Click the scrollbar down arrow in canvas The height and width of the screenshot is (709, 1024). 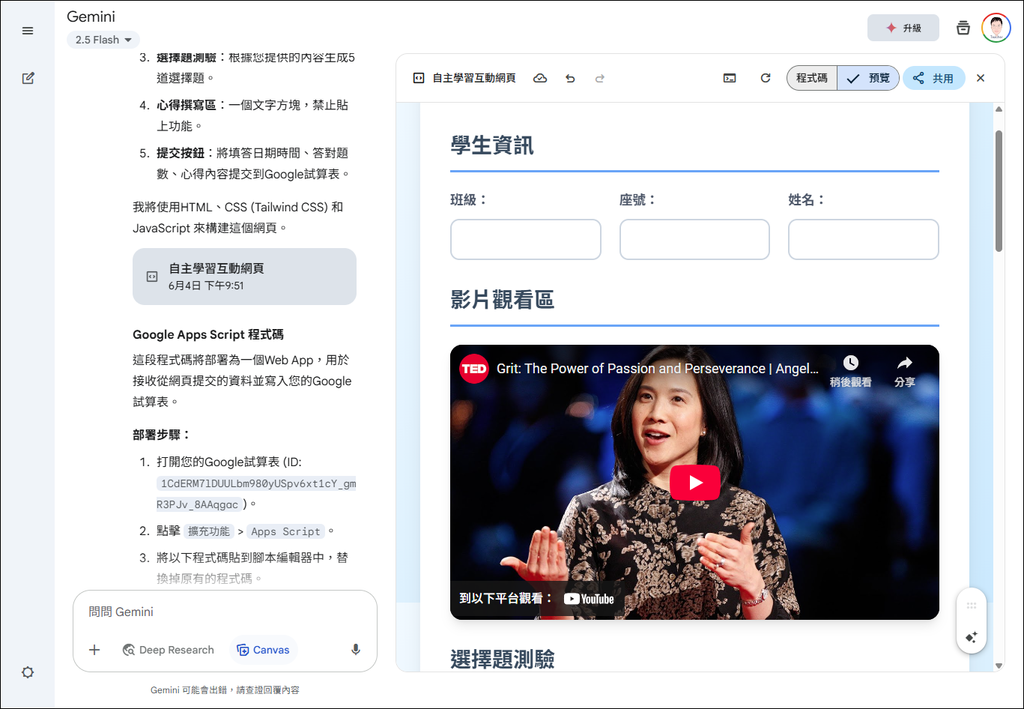coord(999,666)
